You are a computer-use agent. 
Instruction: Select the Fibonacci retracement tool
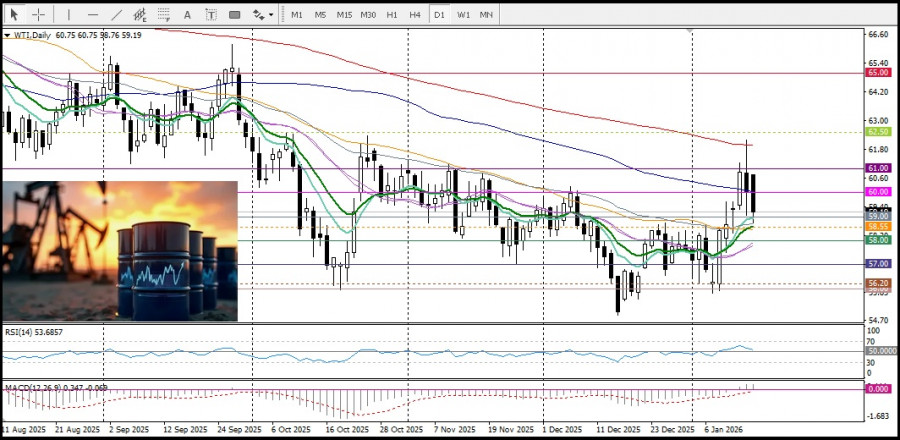pyautogui.click(x=164, y=15)
